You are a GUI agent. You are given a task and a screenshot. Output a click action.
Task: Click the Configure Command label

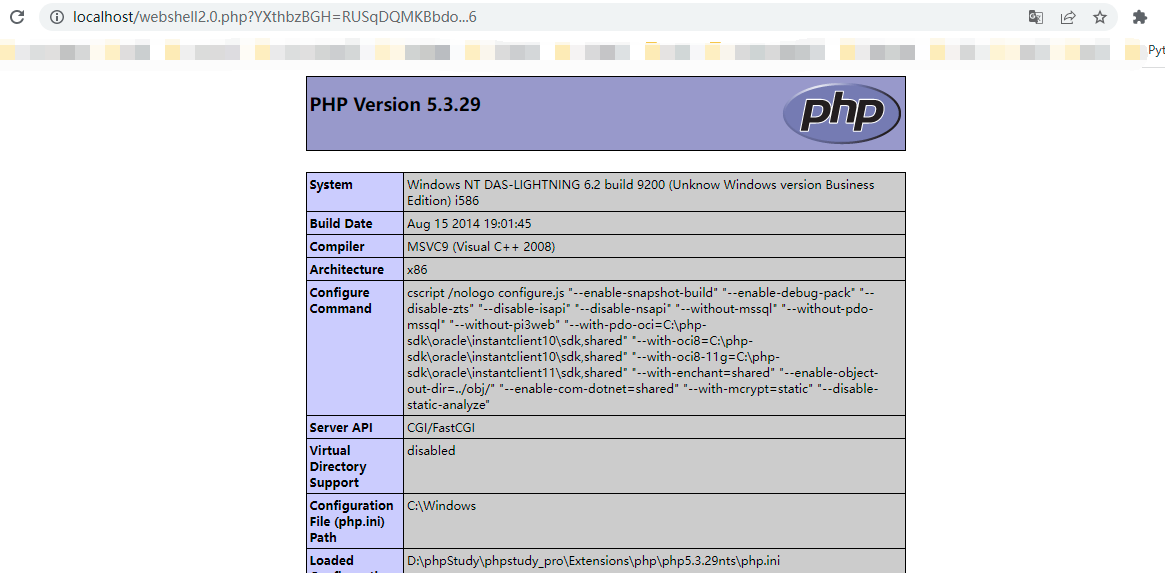tap(340, 300)
